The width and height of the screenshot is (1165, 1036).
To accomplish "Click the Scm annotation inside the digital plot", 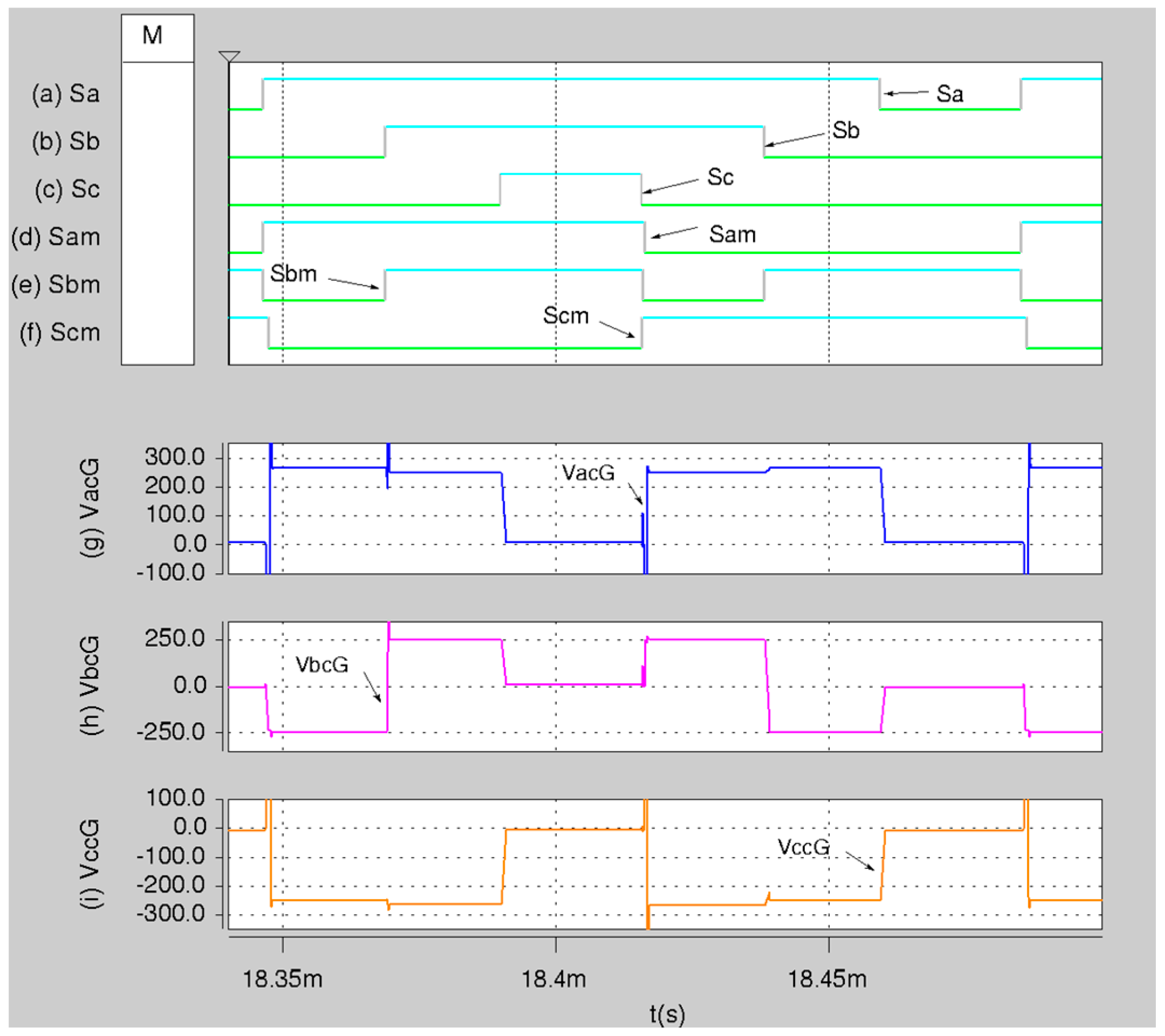I will (566, 316).
